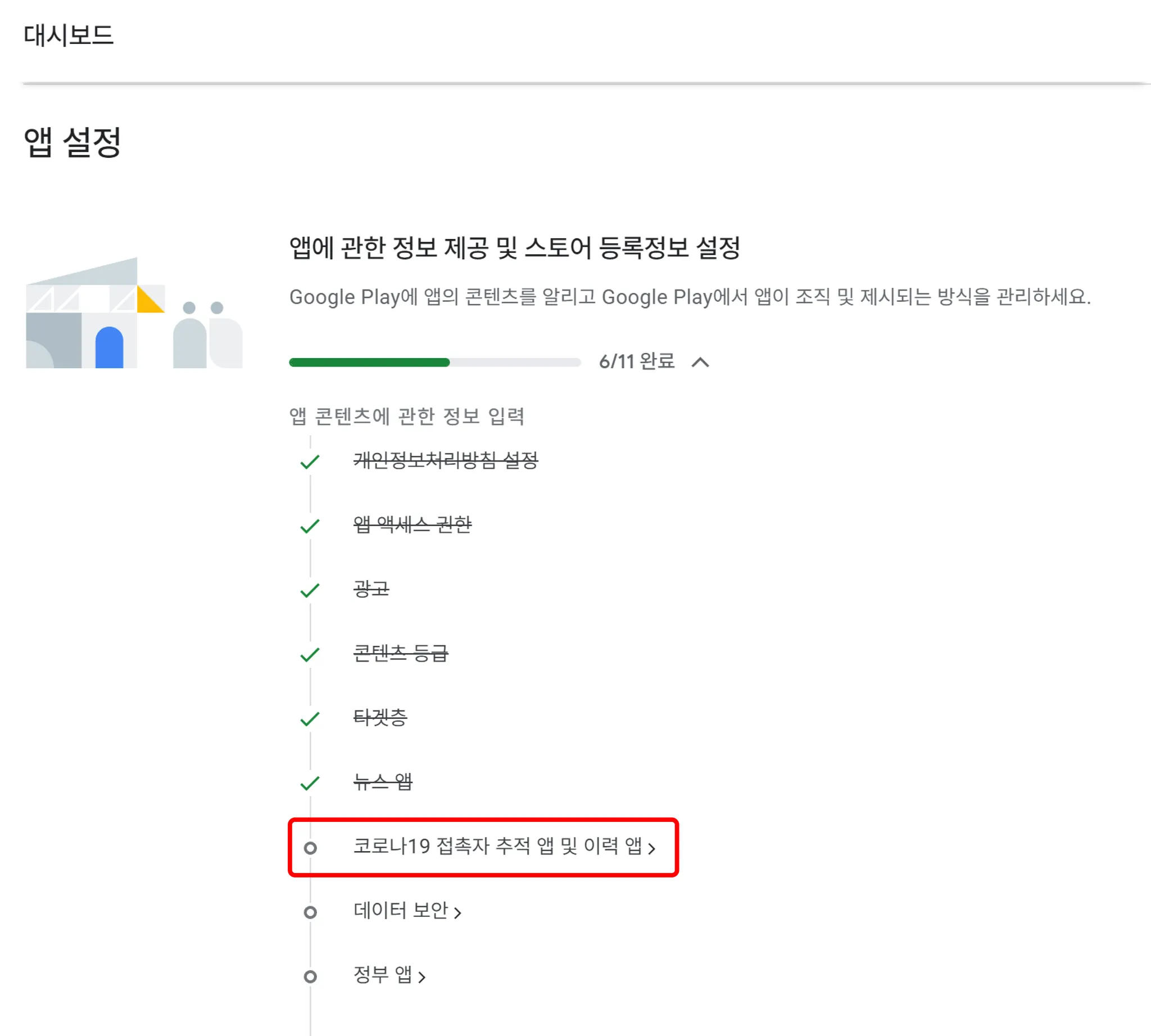Click the completed 타겟층 item

pos(380,717)
